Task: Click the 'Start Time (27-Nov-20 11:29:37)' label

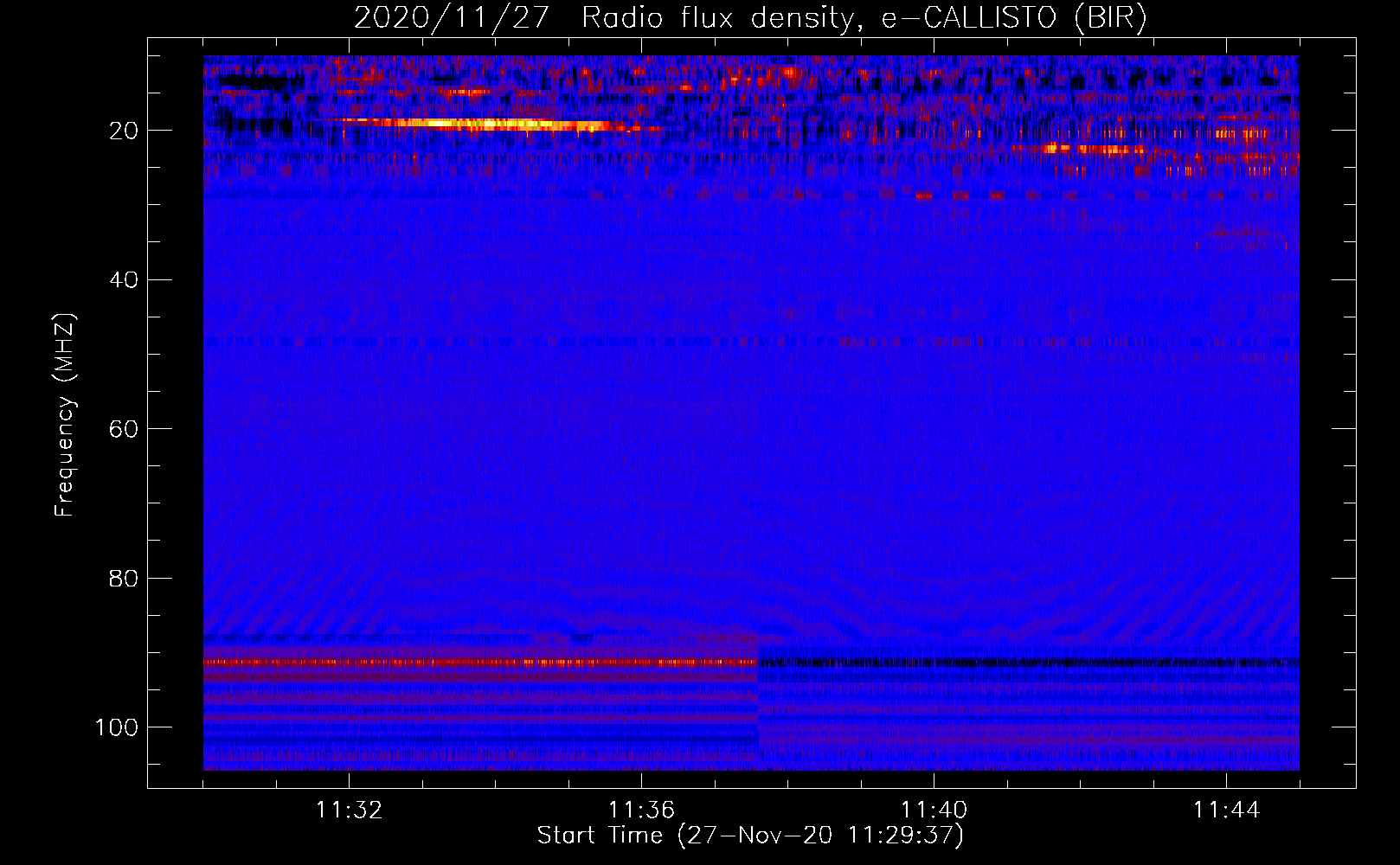Action: 750,836
